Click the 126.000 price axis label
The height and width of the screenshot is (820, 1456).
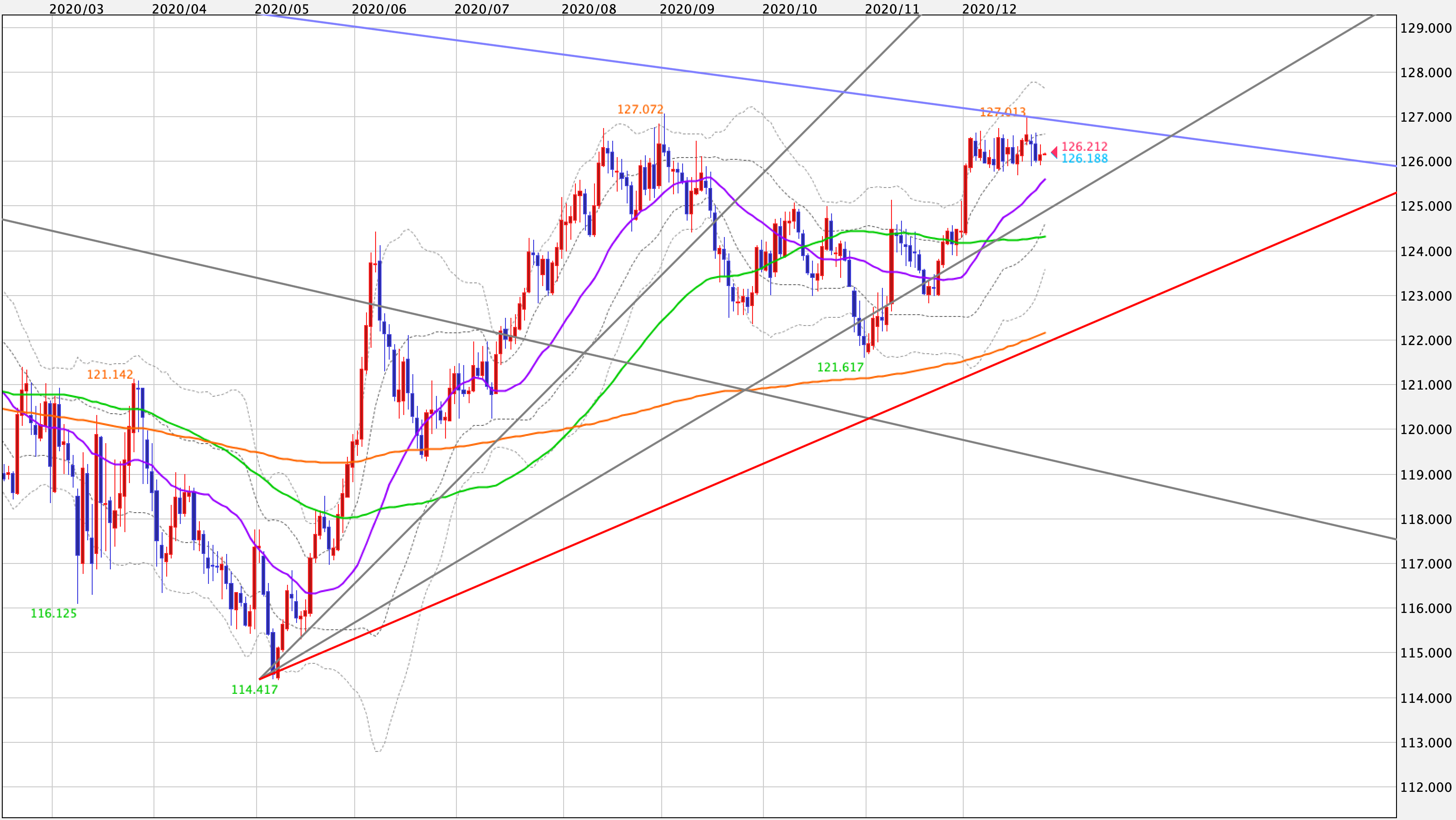1426,162
